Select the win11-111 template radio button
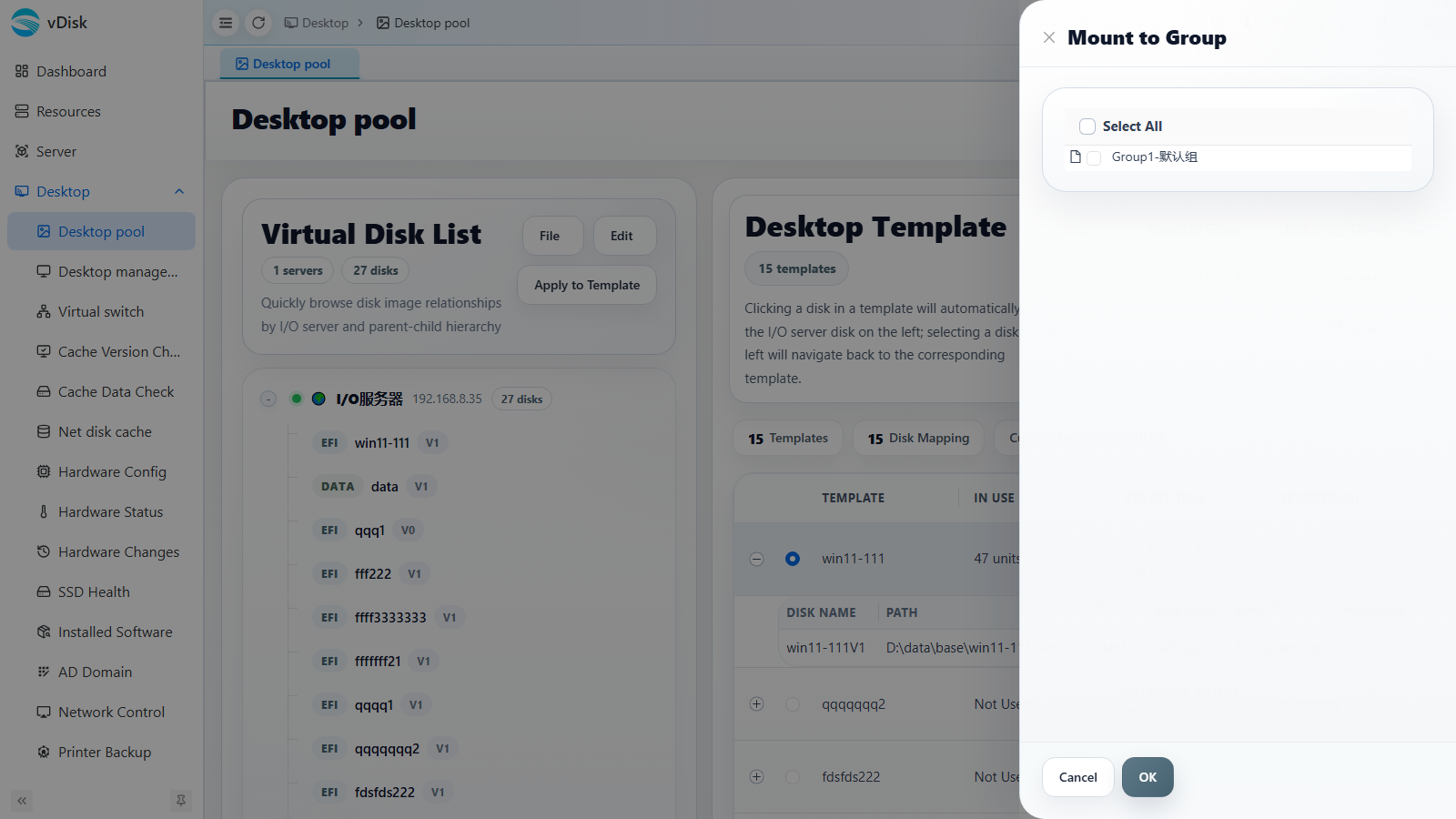Viewport: 1456px width, 819px height. coord(793,559)
